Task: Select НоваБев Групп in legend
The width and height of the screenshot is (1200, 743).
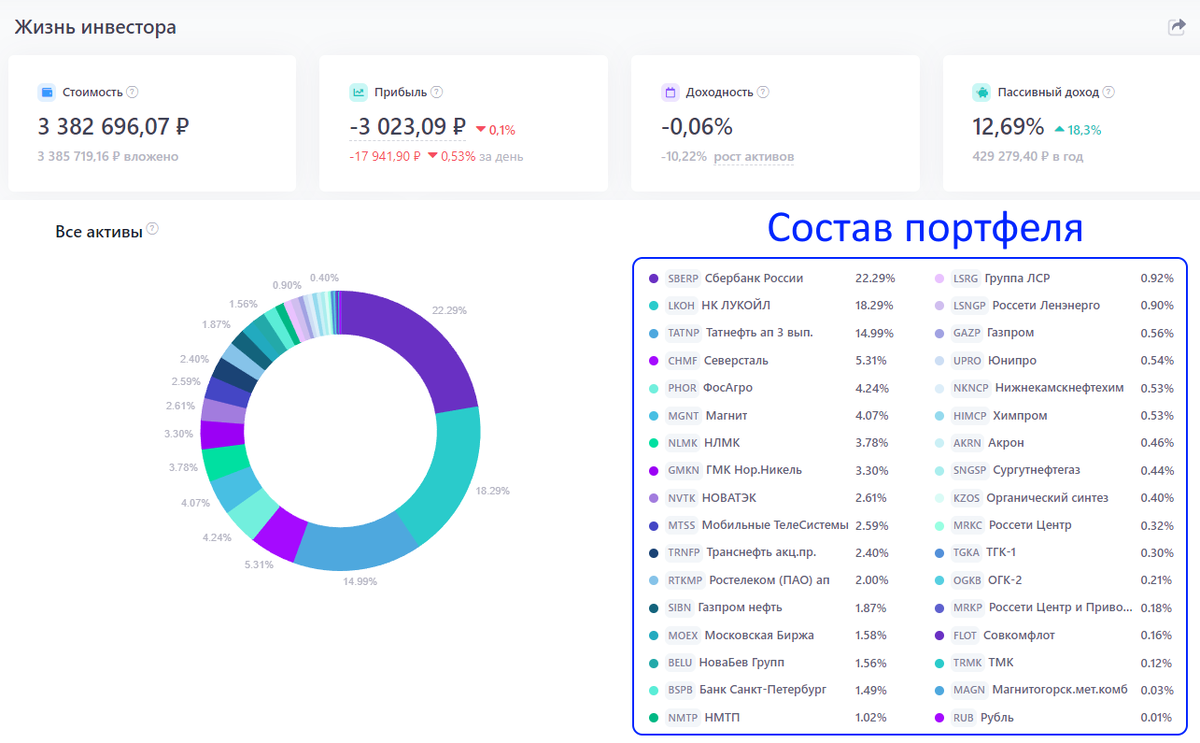Action: pyautogui.click(x=741, y=663)
